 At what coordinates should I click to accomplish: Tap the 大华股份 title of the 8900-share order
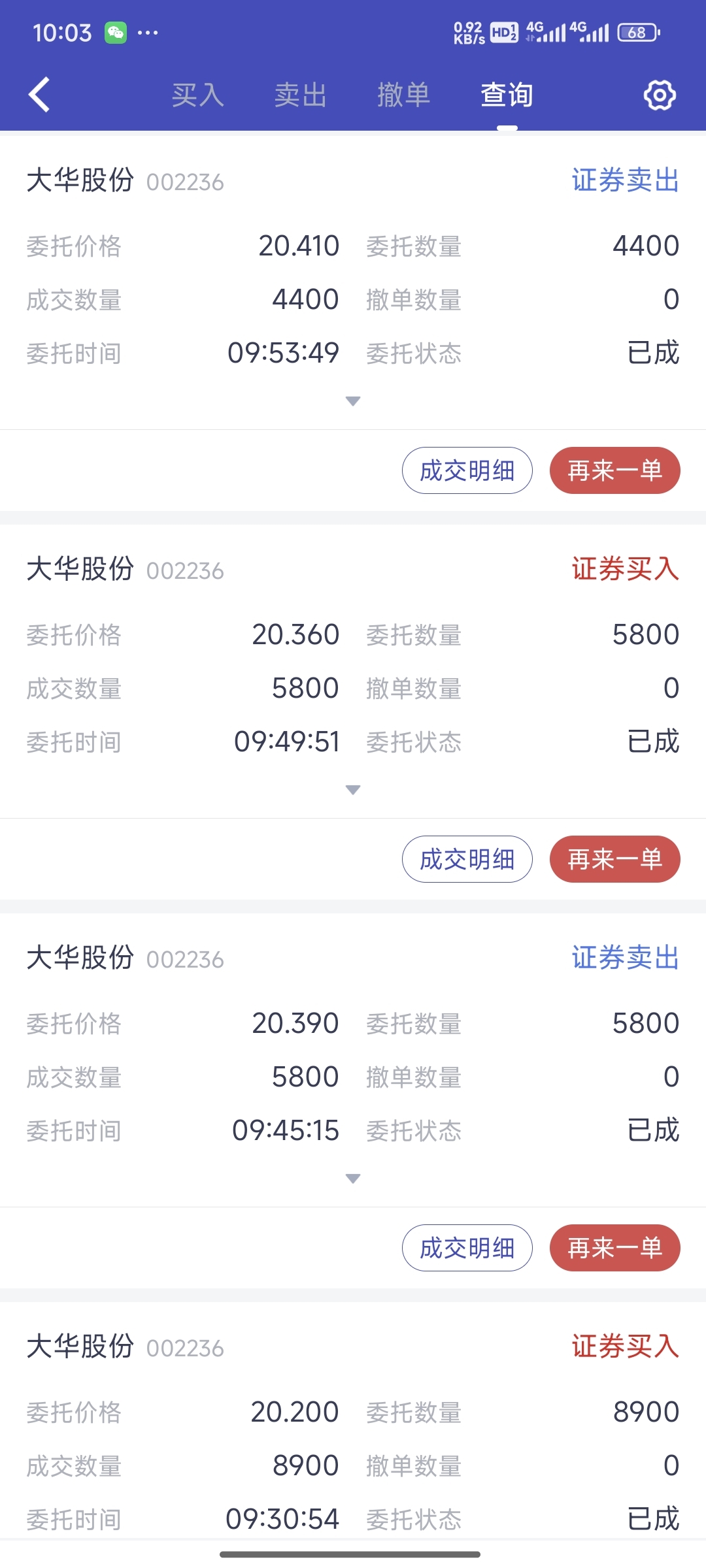click(x=80, y=1347)
